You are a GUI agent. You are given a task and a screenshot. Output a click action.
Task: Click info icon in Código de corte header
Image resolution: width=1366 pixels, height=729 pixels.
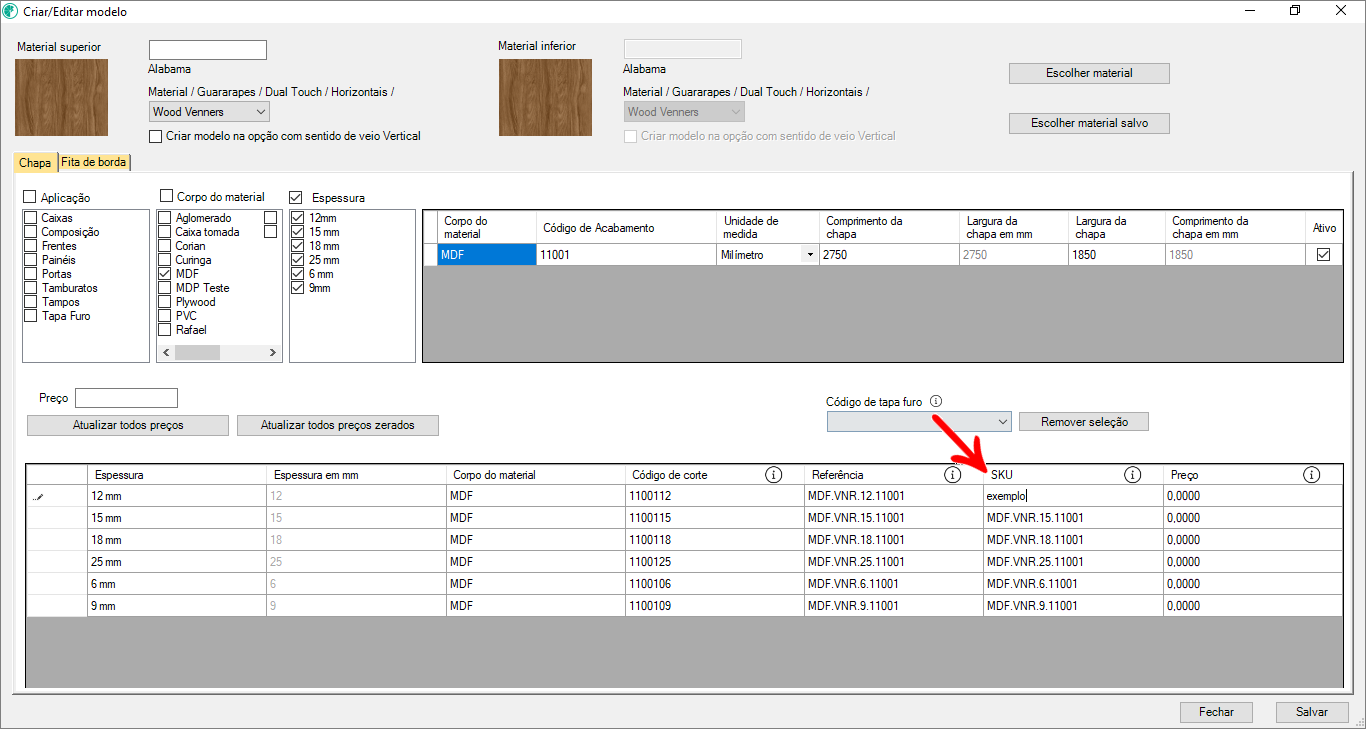click(773, 475)
